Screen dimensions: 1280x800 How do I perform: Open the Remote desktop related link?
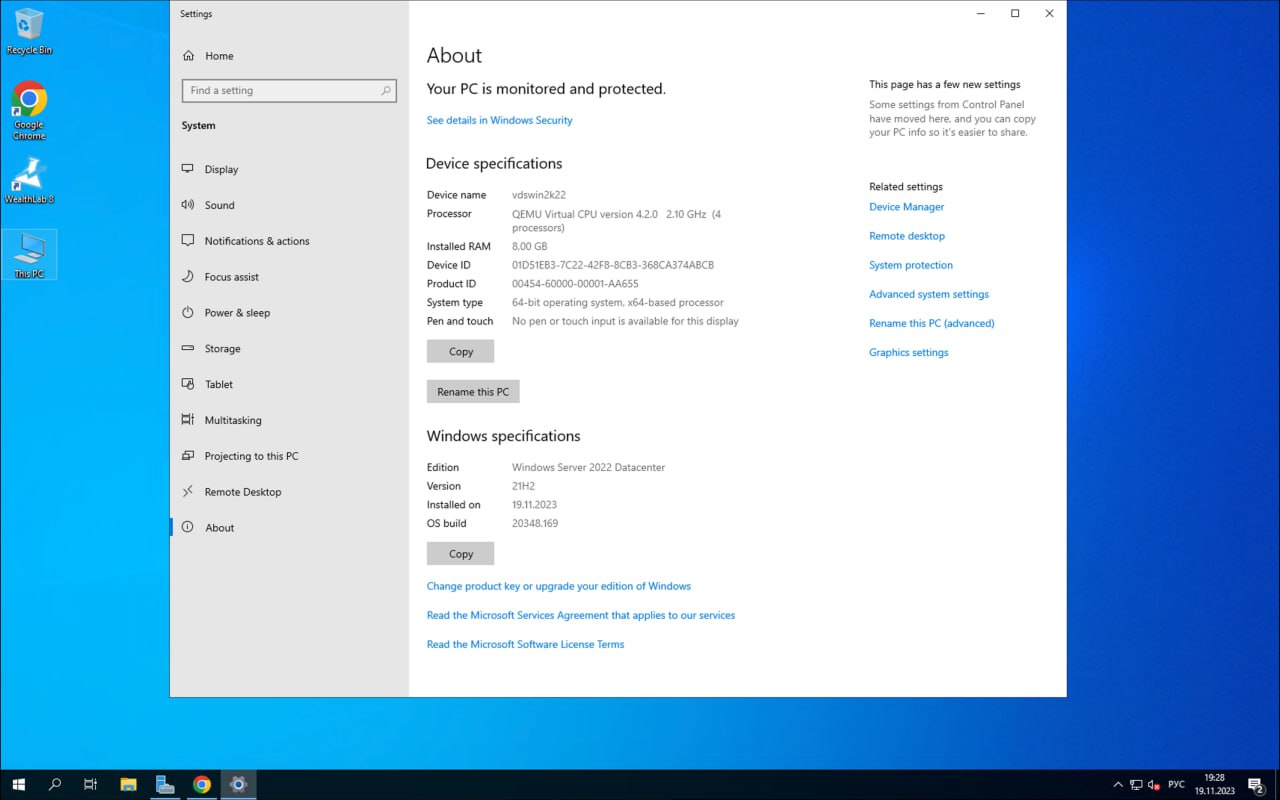(x=906, y=236)
